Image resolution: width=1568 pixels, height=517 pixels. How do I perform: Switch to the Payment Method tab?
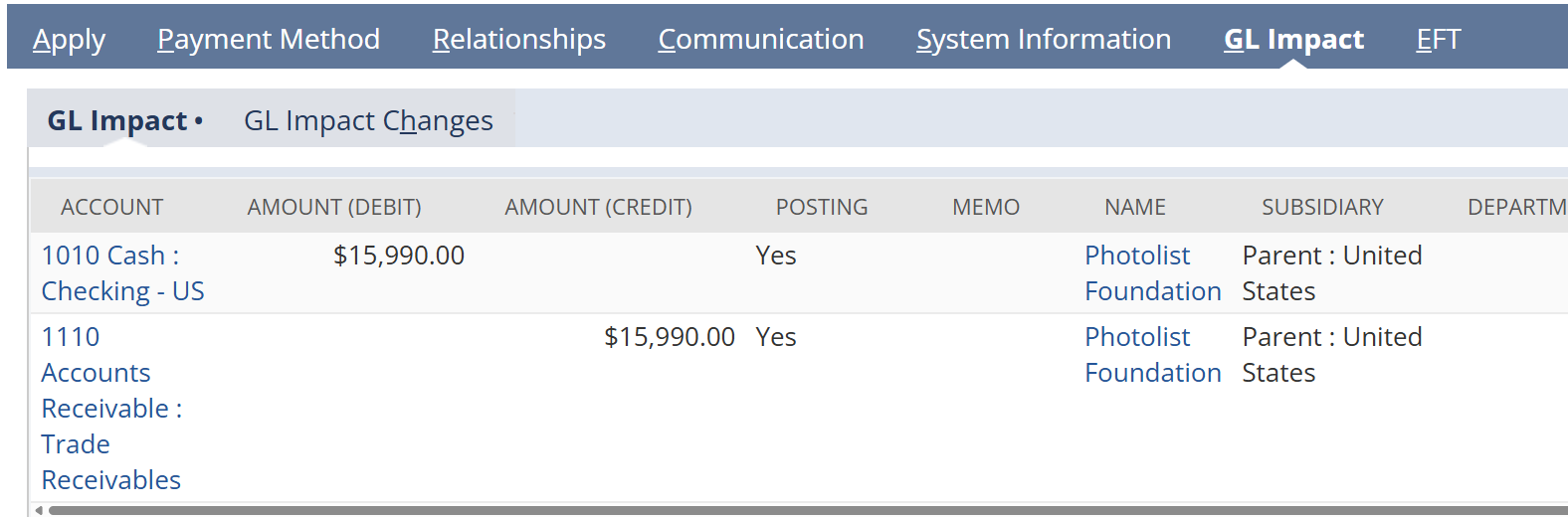click(269, 39)
